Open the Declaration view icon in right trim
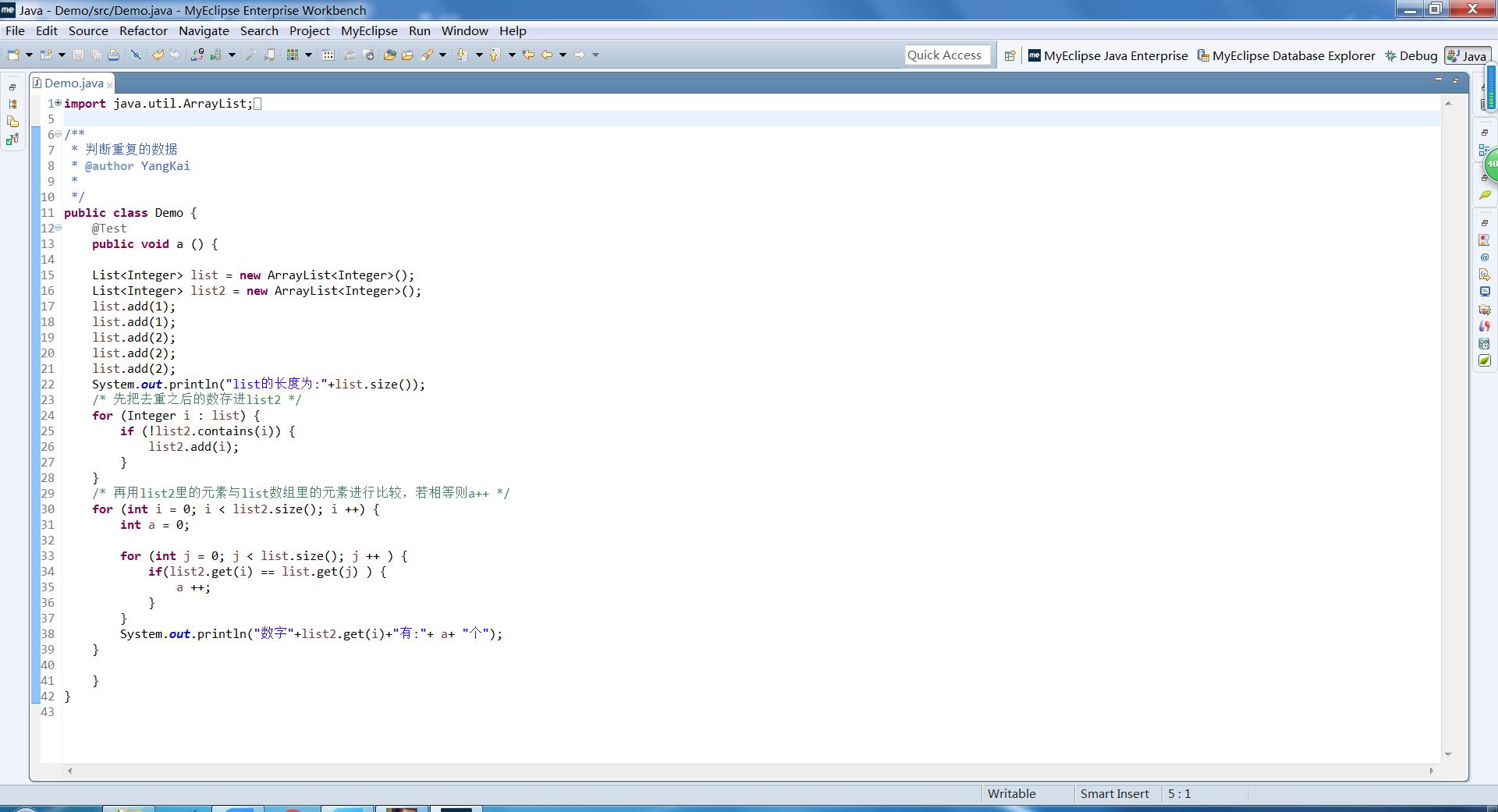The height and width of the screenshot is (812, 1498). 1485,275
